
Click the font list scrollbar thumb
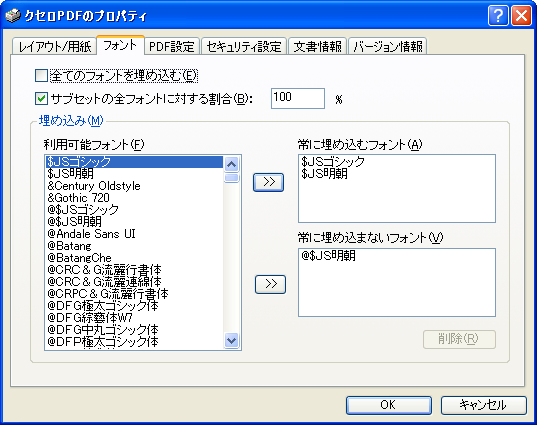tap(232, 178)
